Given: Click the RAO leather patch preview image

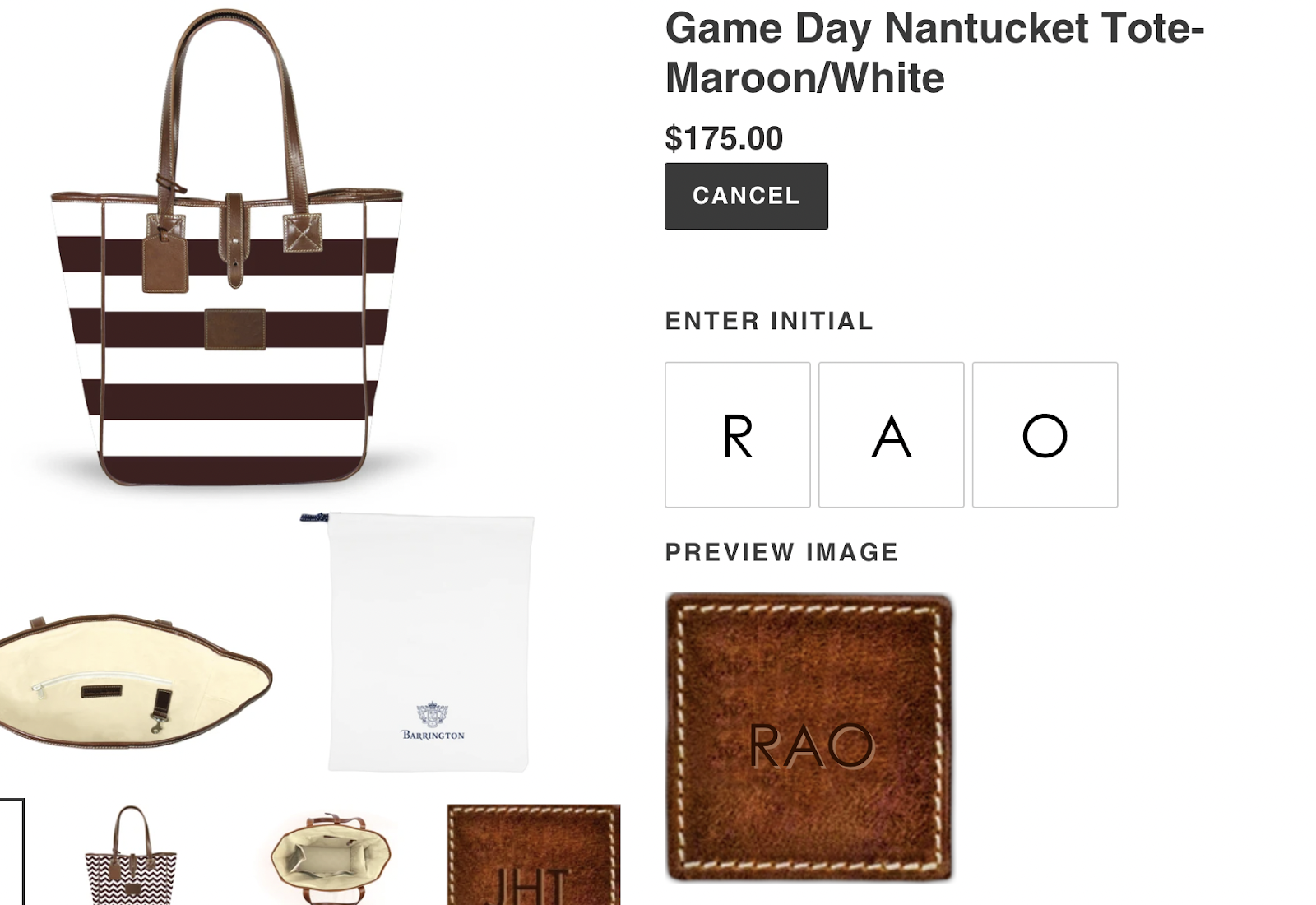Looking at the screenshot, I should click(x=809, y=736).
